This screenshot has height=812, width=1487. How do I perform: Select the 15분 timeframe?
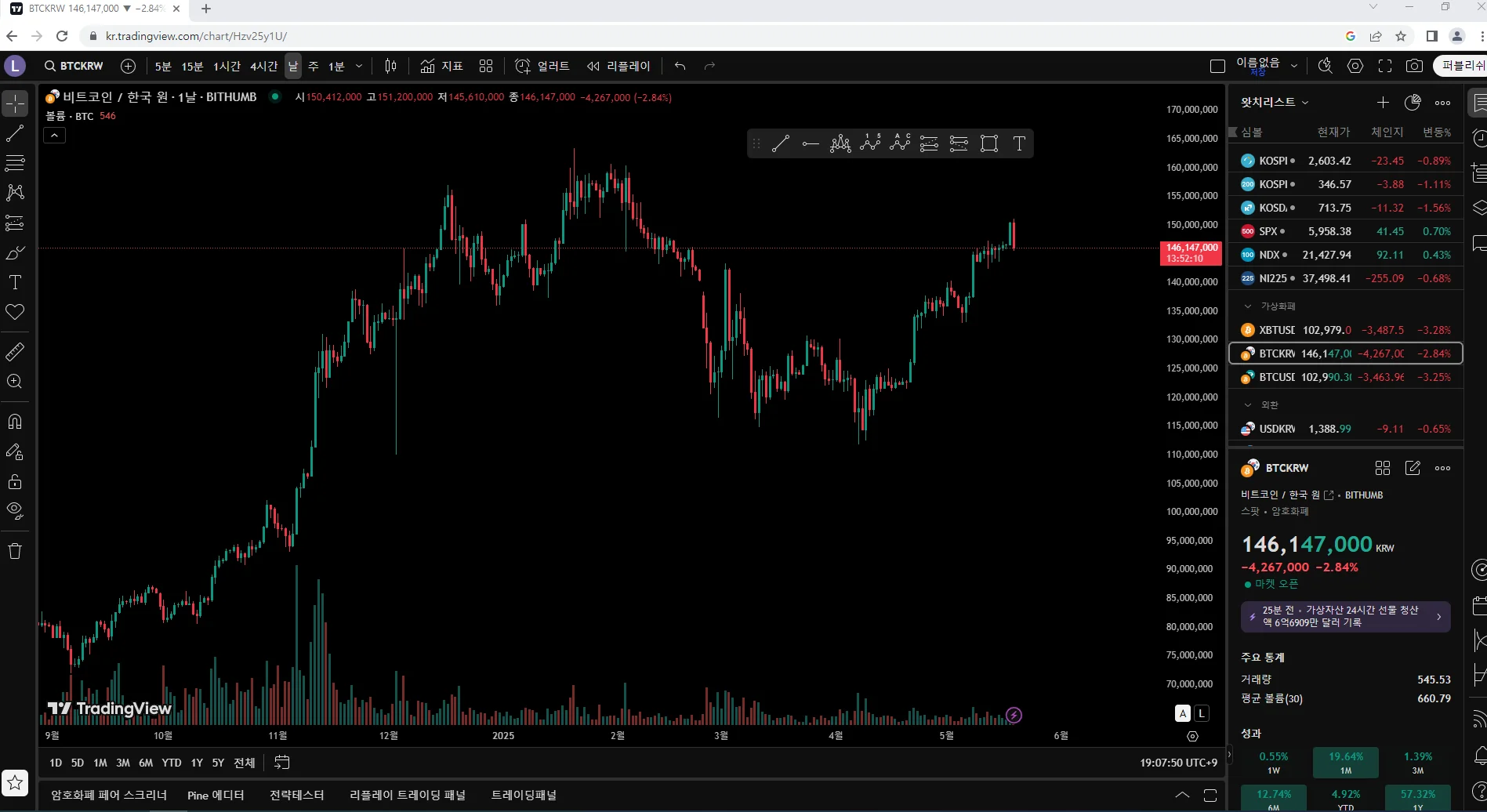click(192, 66)
